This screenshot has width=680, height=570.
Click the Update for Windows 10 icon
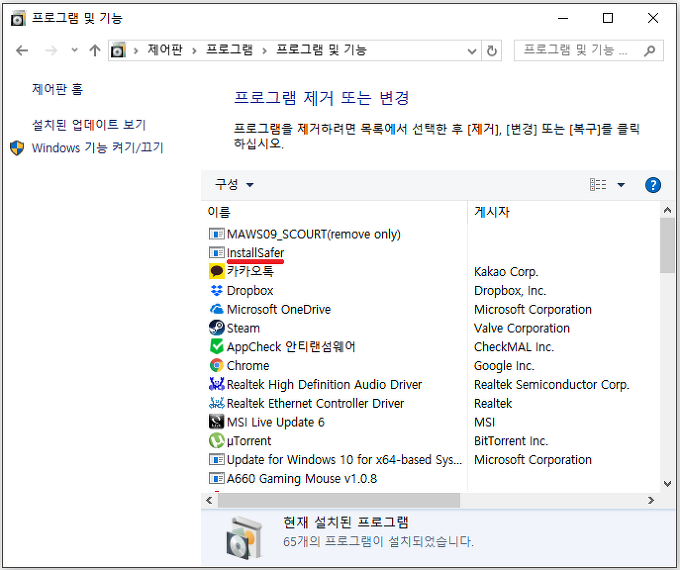[216, 459]
